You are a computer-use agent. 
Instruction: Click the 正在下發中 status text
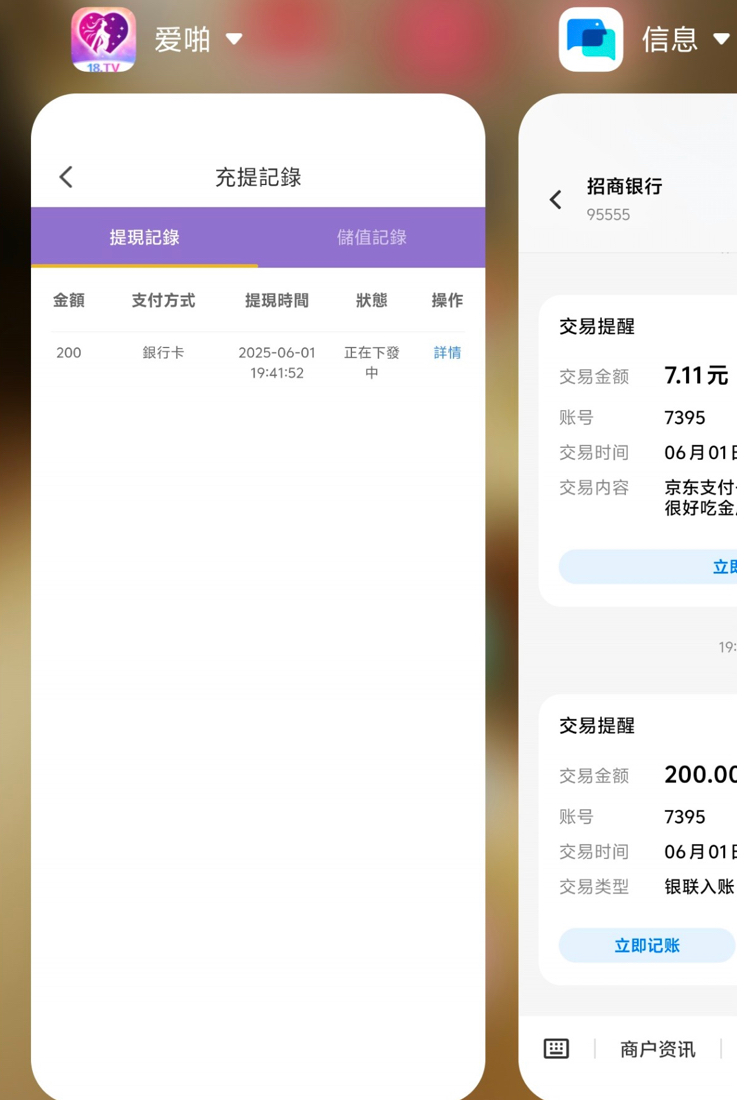371,362
